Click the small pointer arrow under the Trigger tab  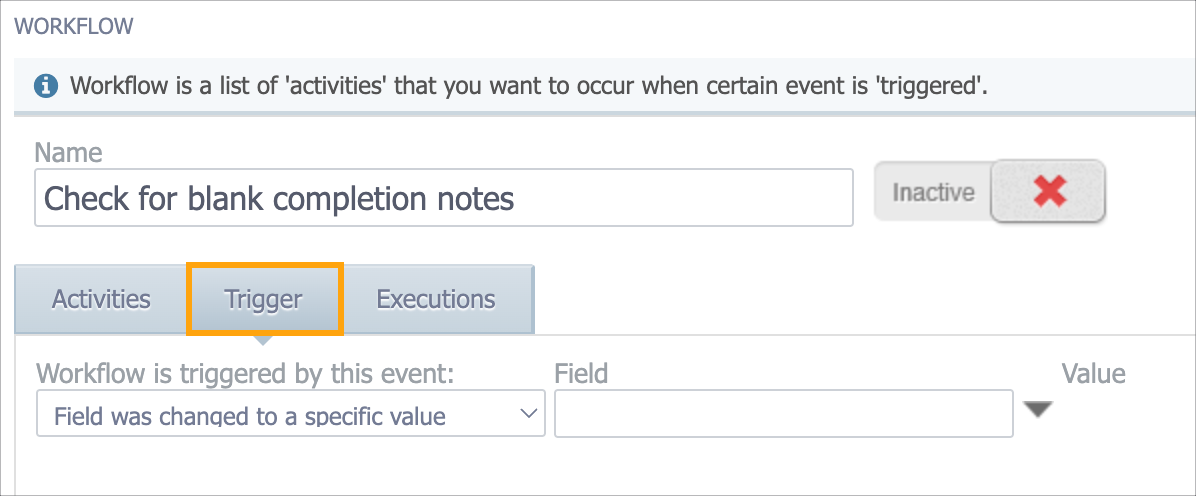262,340
